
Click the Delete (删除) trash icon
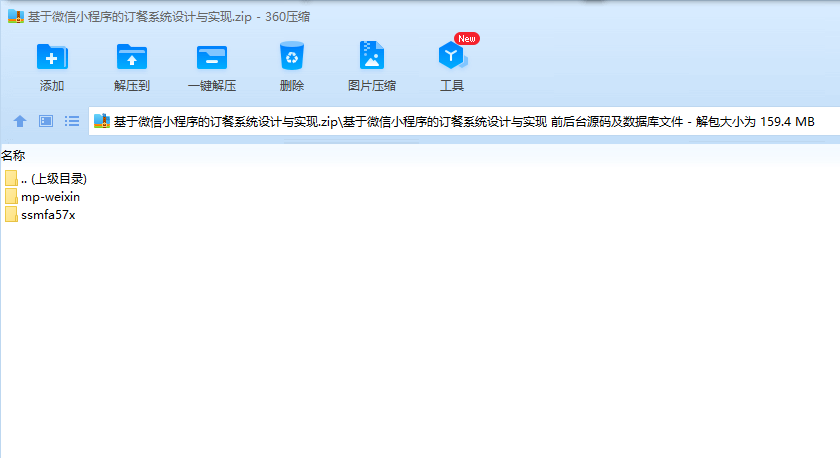click(291, 56)
